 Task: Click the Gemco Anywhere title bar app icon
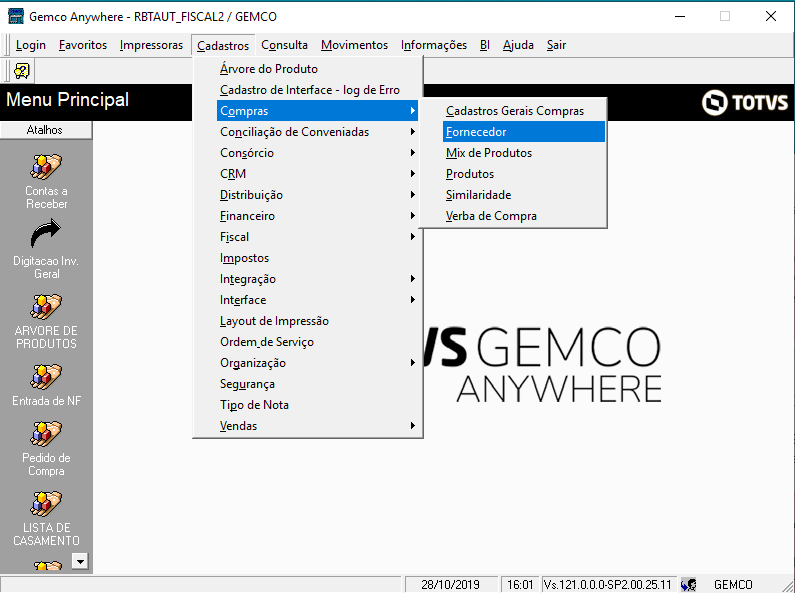pyautogui.click(x=16, y=16)
